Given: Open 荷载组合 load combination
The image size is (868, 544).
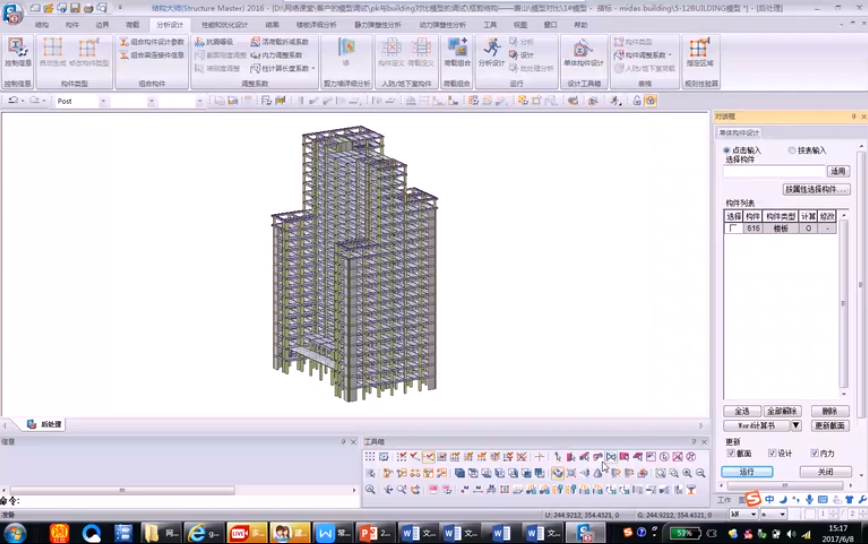Looking at the screenshot, I should coord(457,53).
